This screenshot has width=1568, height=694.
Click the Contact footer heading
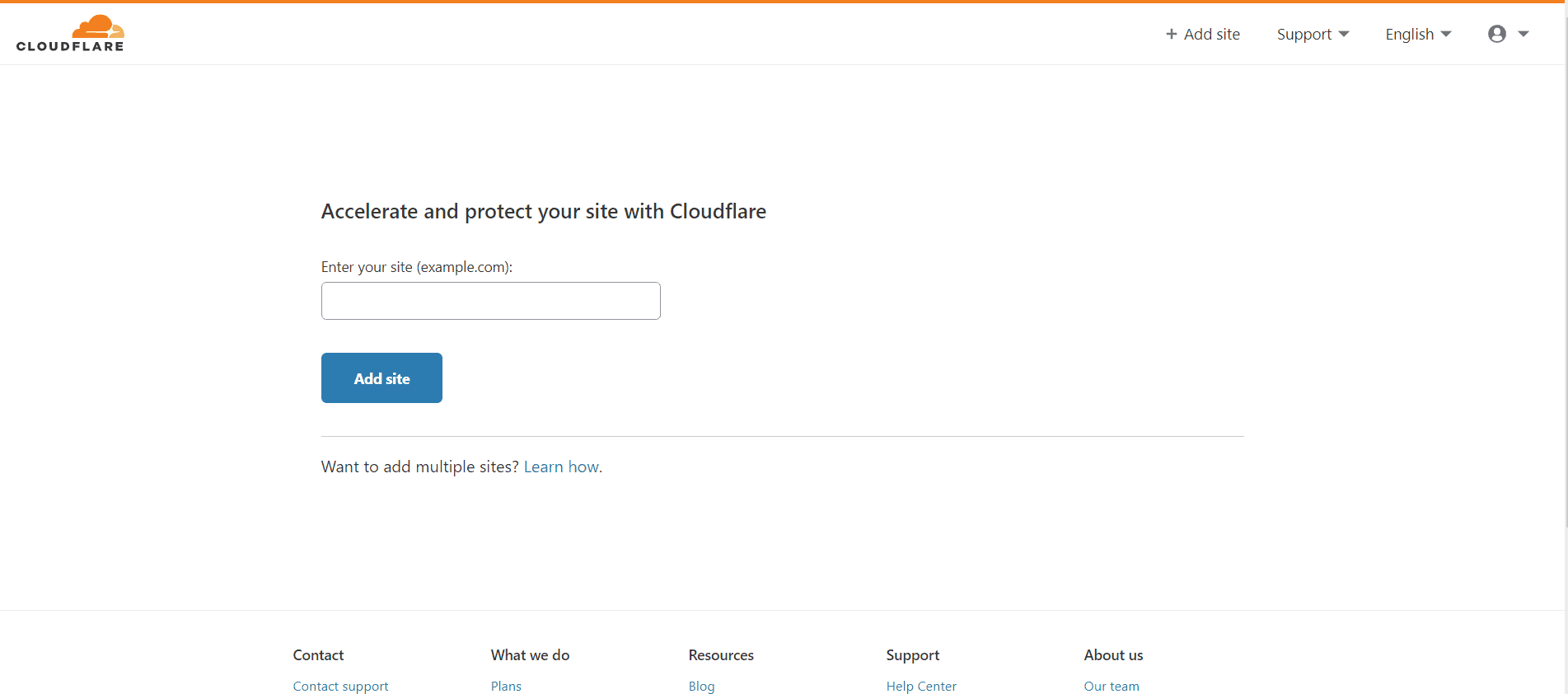click(x=318, y=655)
